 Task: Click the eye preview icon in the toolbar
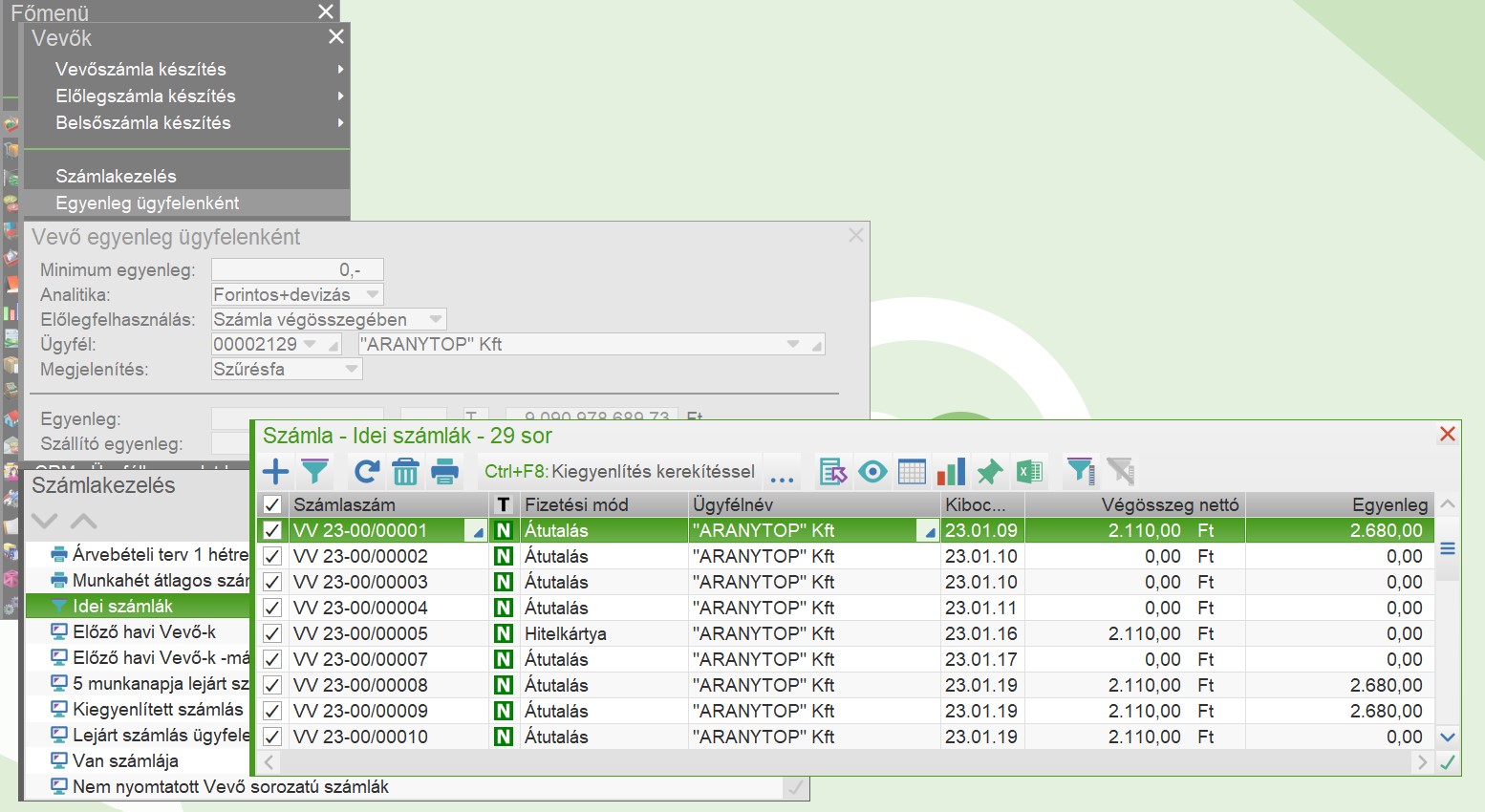[872, 471]
